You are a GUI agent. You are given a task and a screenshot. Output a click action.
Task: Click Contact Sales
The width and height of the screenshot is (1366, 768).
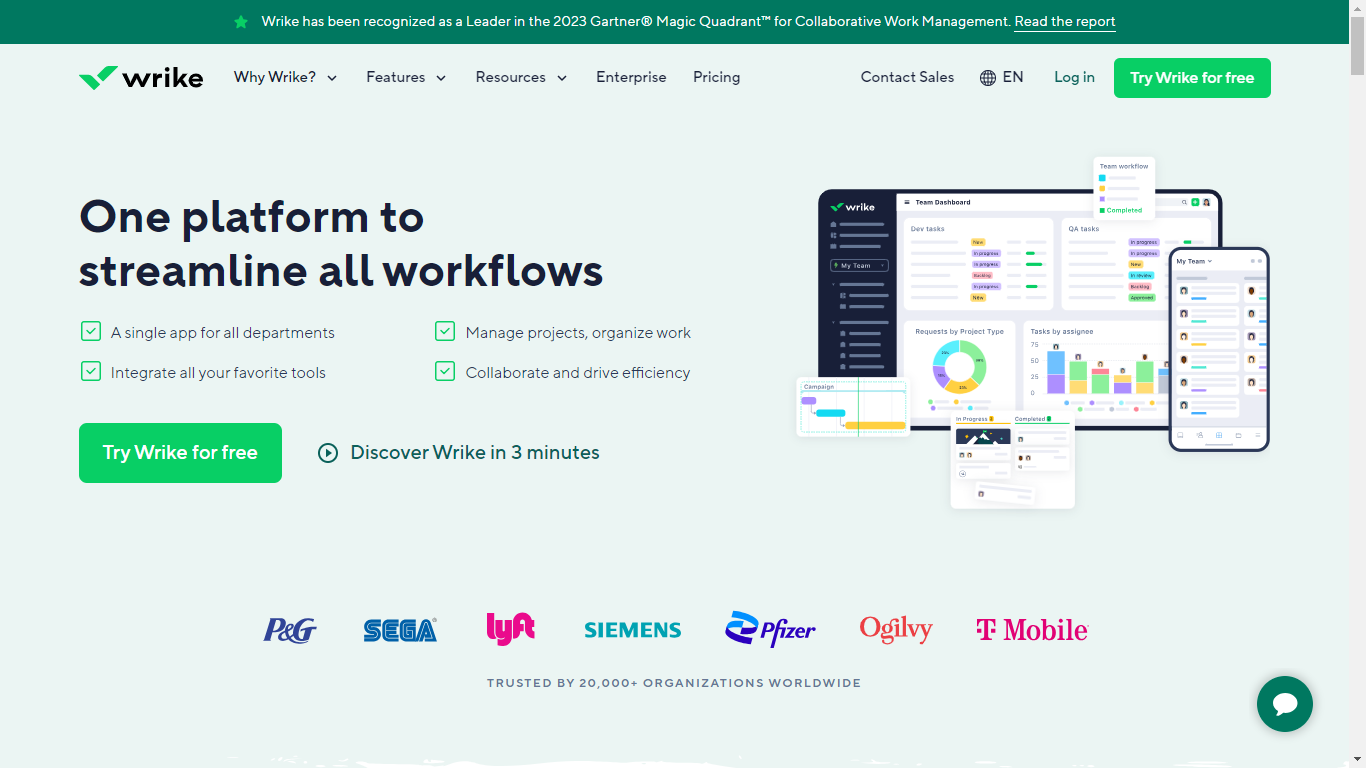tap(907, 77)
